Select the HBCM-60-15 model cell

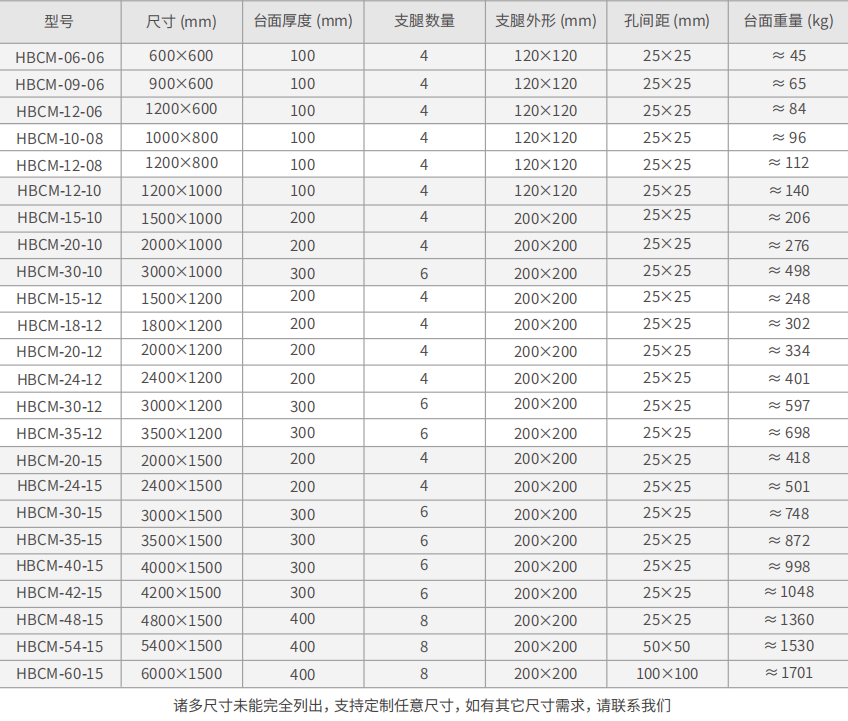tap(60, 674)
